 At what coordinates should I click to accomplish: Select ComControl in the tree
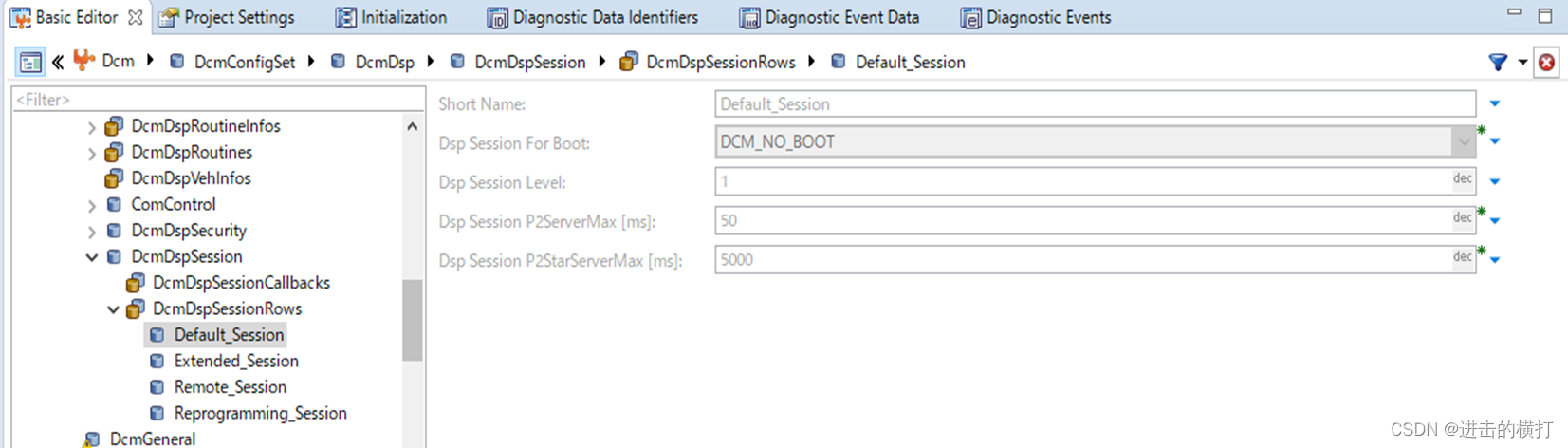[x=174, y=204]
